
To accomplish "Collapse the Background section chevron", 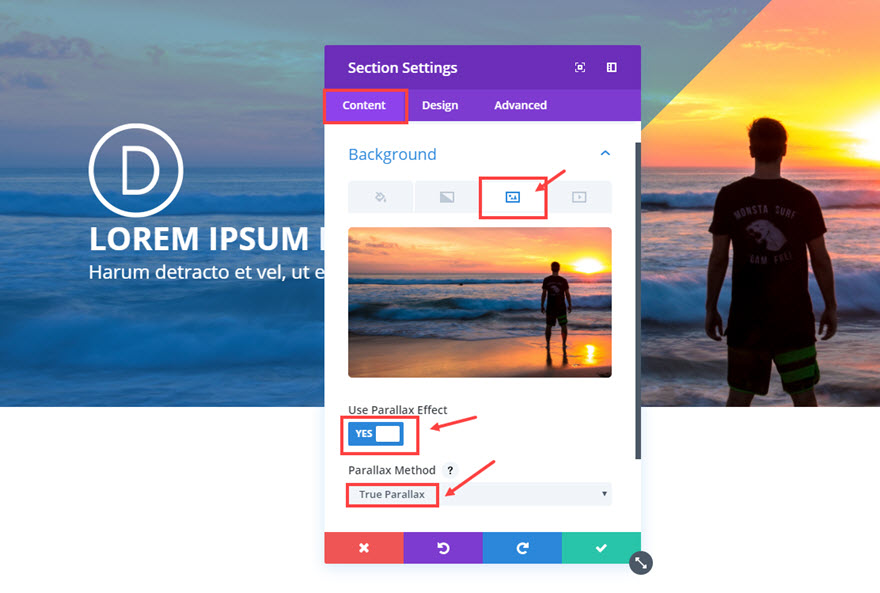I will [x=605, y=153].
